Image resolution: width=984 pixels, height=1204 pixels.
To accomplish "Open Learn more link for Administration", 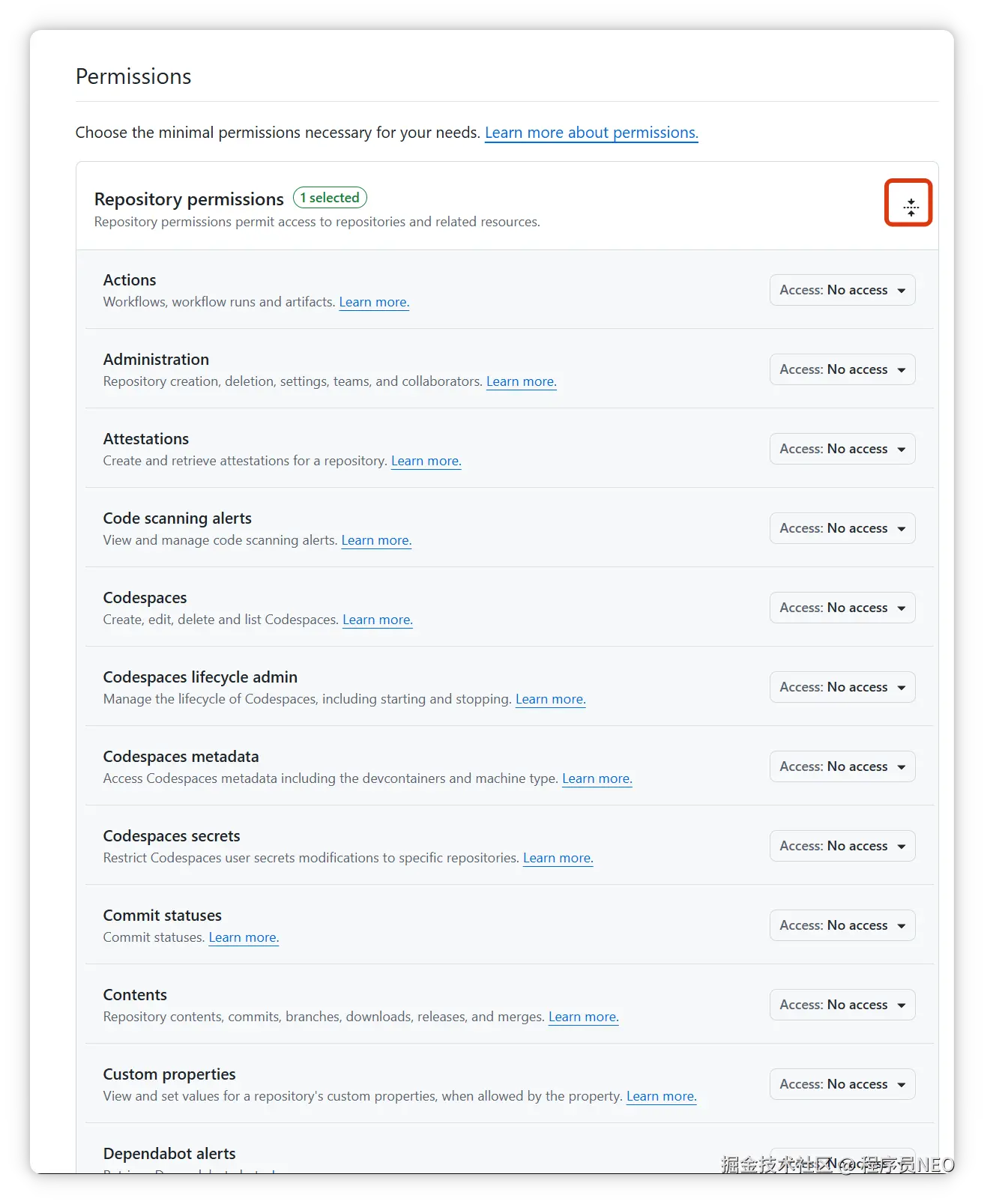I will pyautogui.click(x=521, y=381).
